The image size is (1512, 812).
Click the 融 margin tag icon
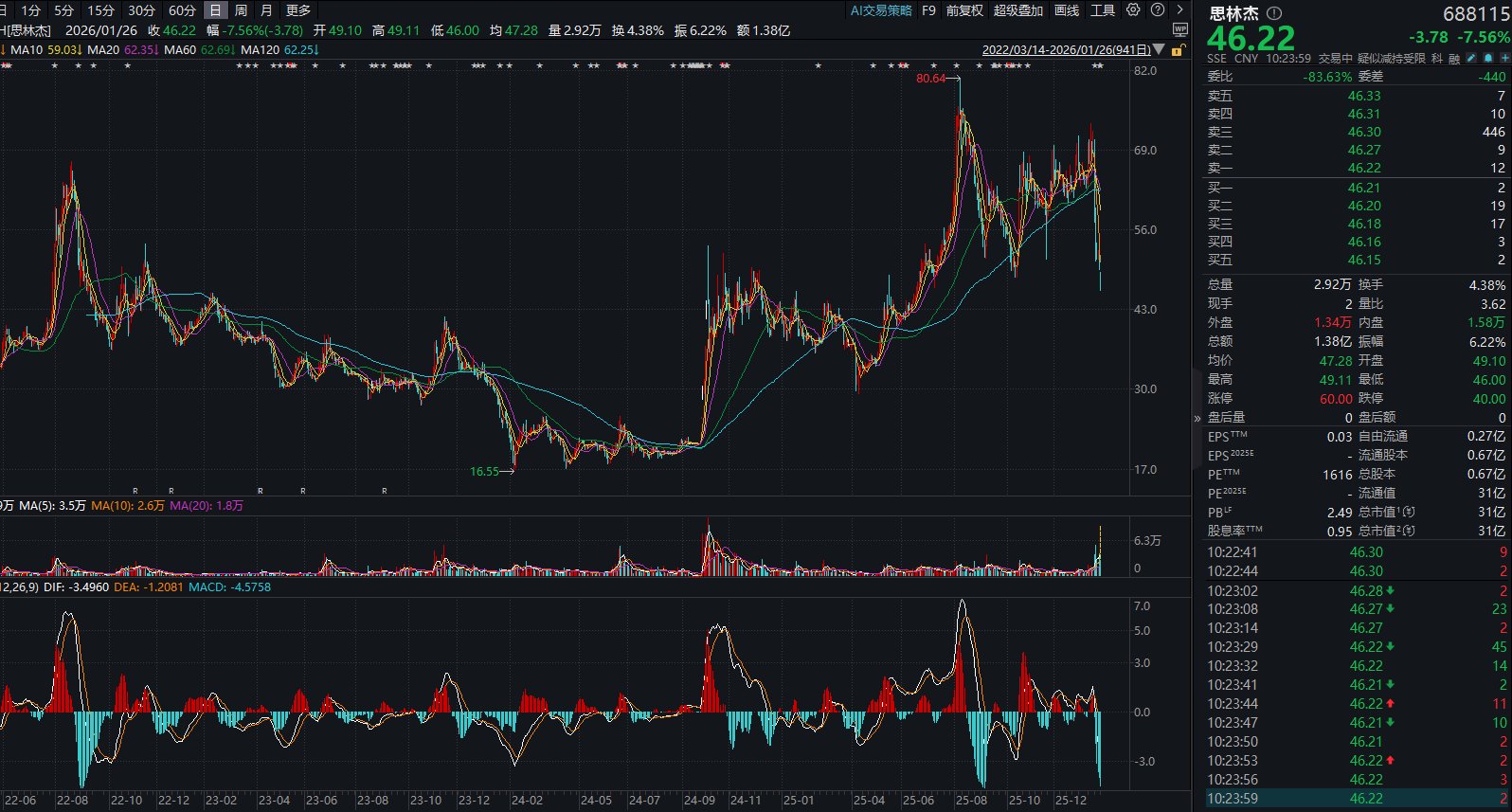1454,59
